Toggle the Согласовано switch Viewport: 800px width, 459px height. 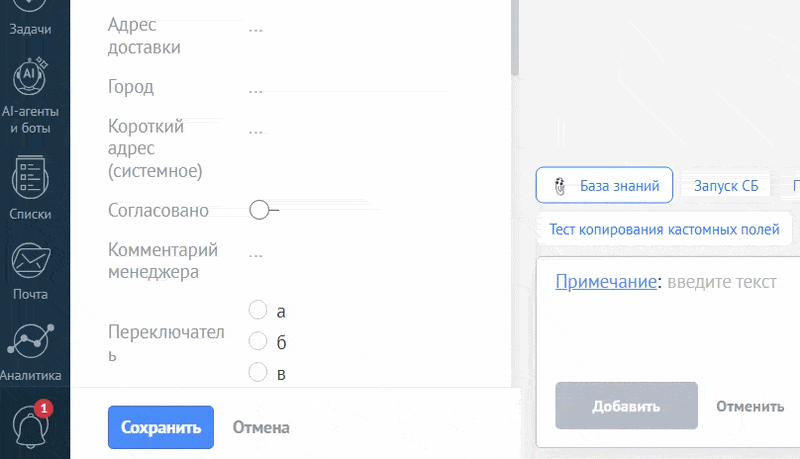pyautogui.click(x=264, y=210)
